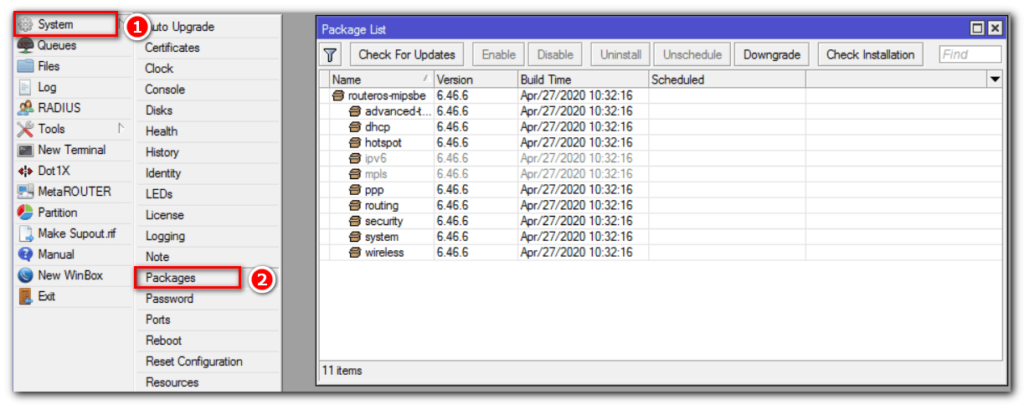The image size is (1024, 405).
Task: Click the Check For Updates button
Action: [x=407, y=55]
